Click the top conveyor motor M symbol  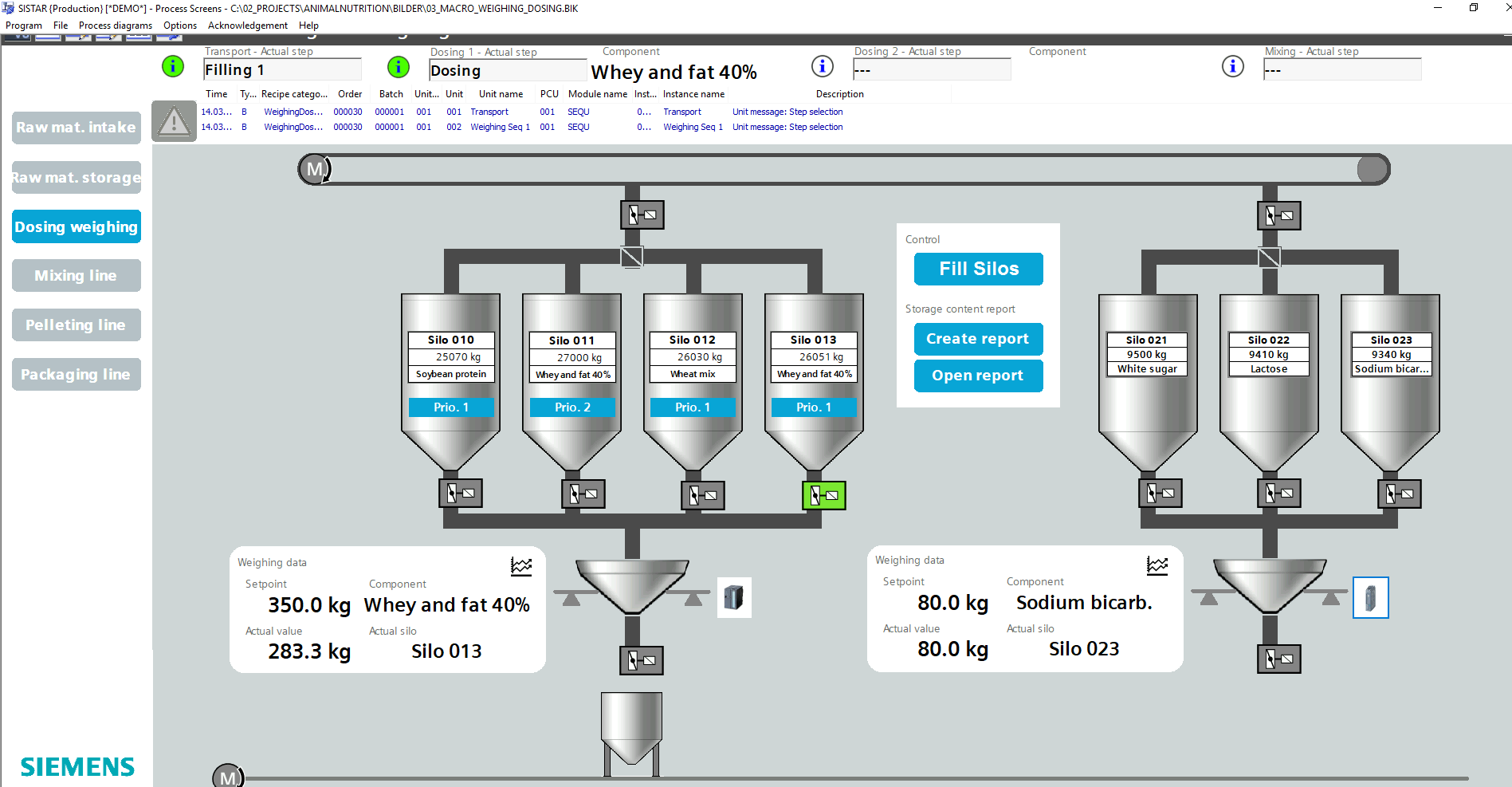pos(315,169)
